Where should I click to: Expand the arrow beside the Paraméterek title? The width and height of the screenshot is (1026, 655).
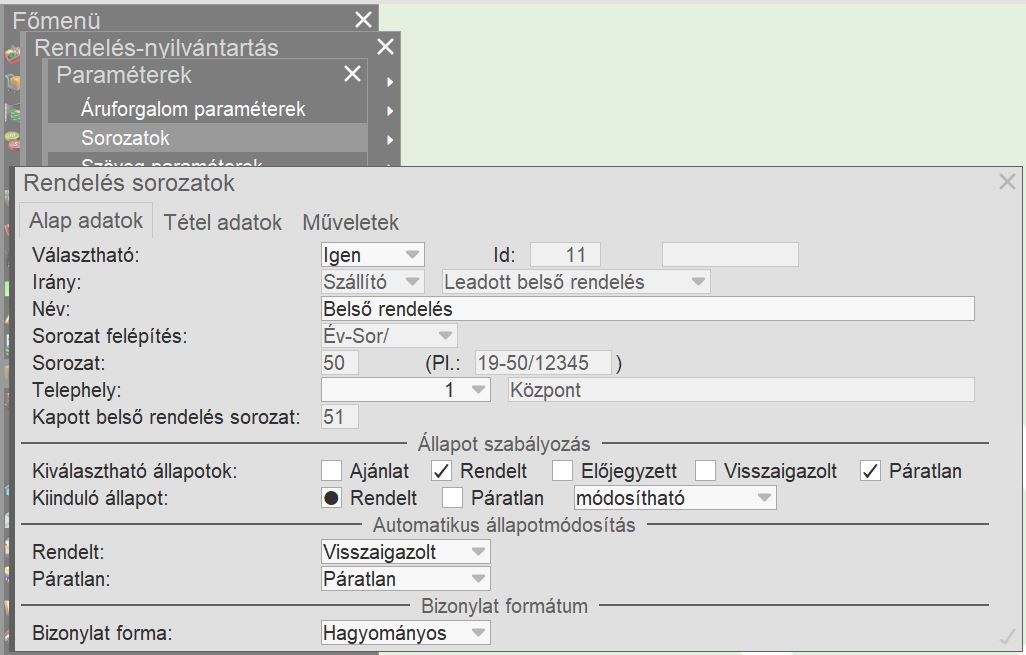389,82
